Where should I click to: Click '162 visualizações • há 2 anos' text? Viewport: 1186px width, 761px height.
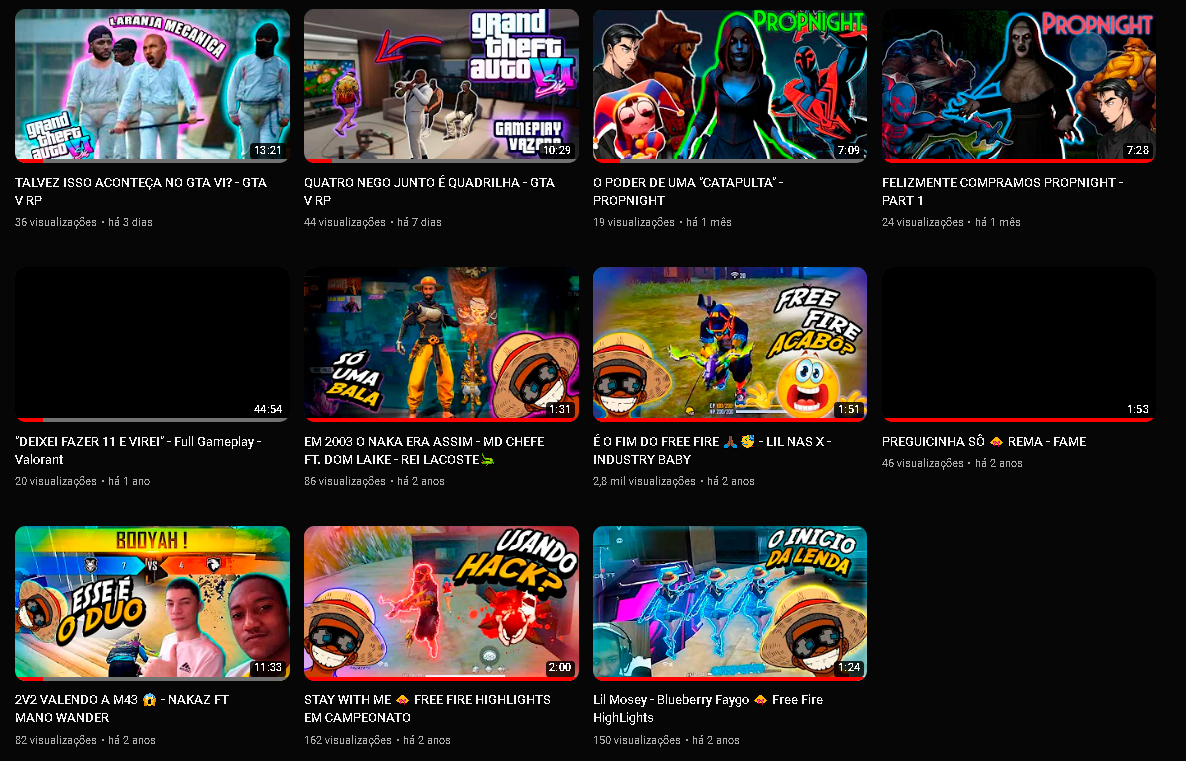tap(377, 740)
